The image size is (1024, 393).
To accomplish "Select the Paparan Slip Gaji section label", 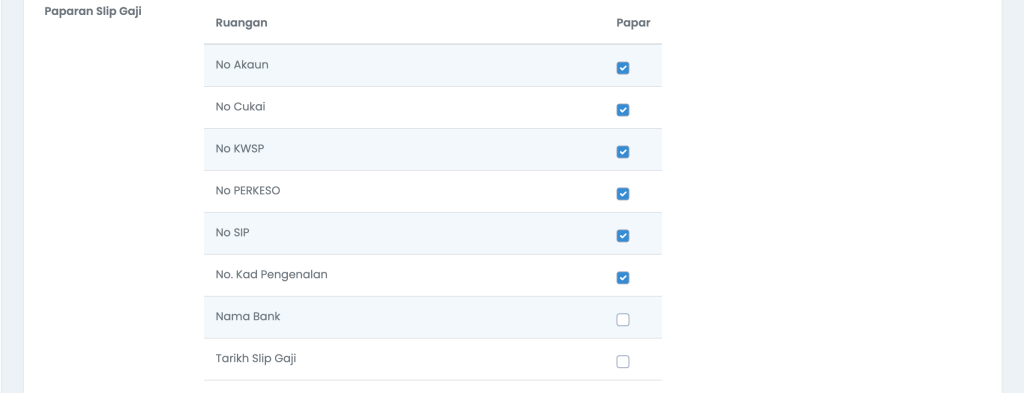I will (93, 11).
